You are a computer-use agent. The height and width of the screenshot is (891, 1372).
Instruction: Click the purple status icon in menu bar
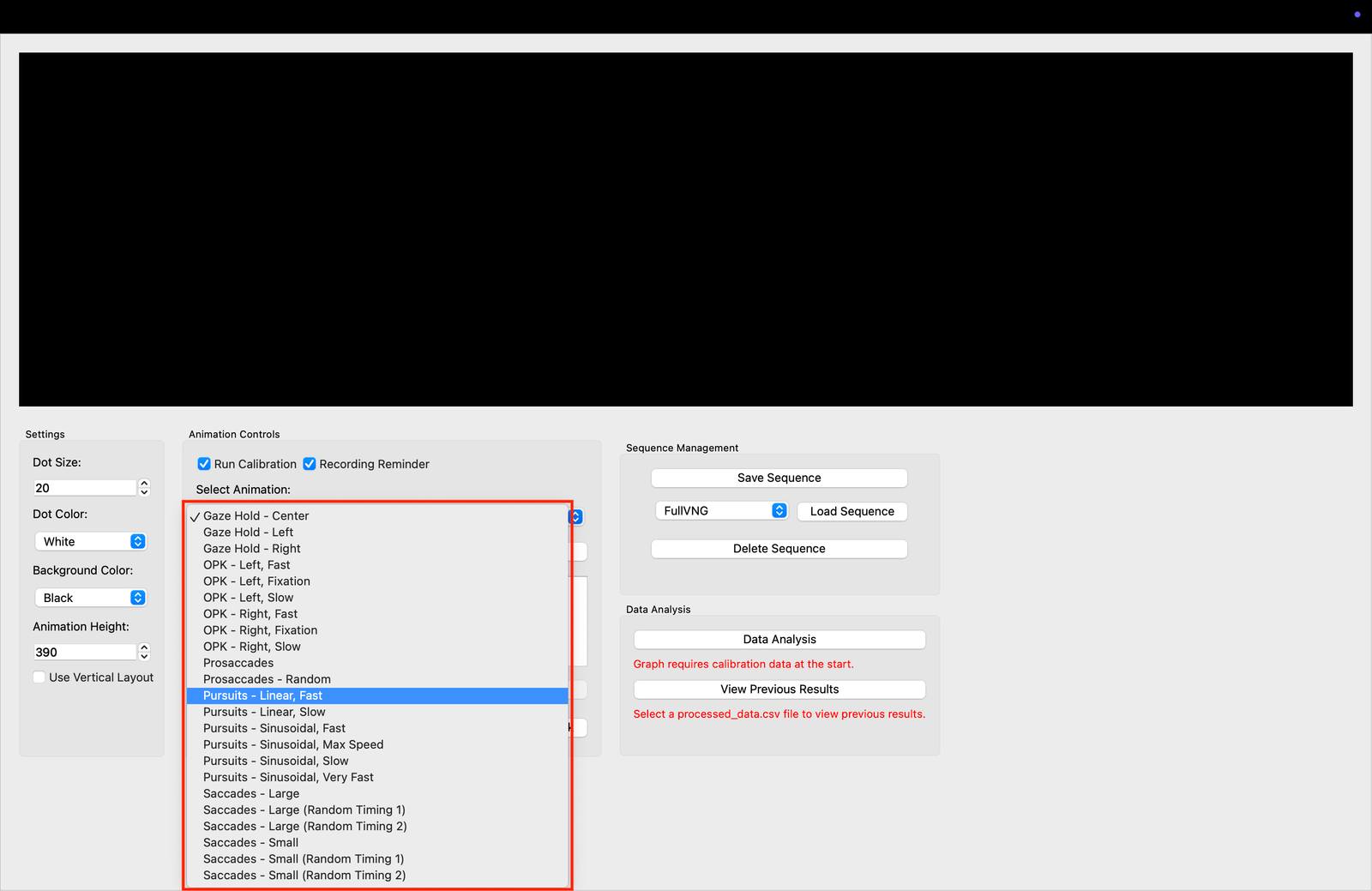click(x=1357, y=15)
